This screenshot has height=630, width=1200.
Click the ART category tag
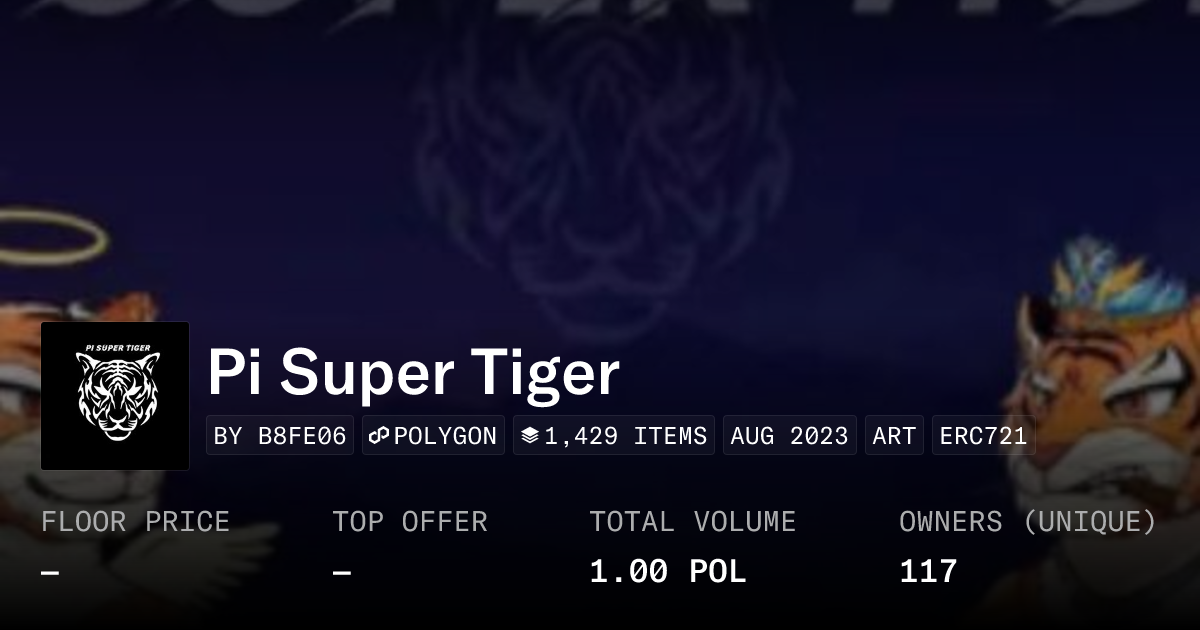click(894, 436)
